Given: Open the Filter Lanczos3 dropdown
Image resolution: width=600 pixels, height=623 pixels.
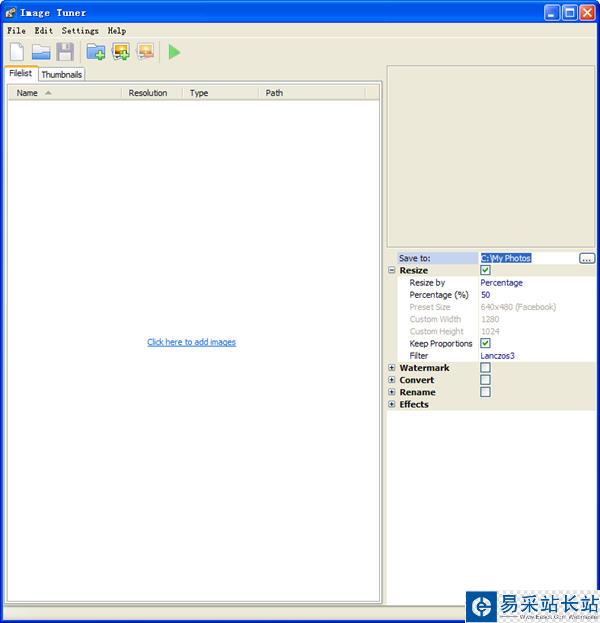Looking at the screenshot, I should (x=536, y=356).
